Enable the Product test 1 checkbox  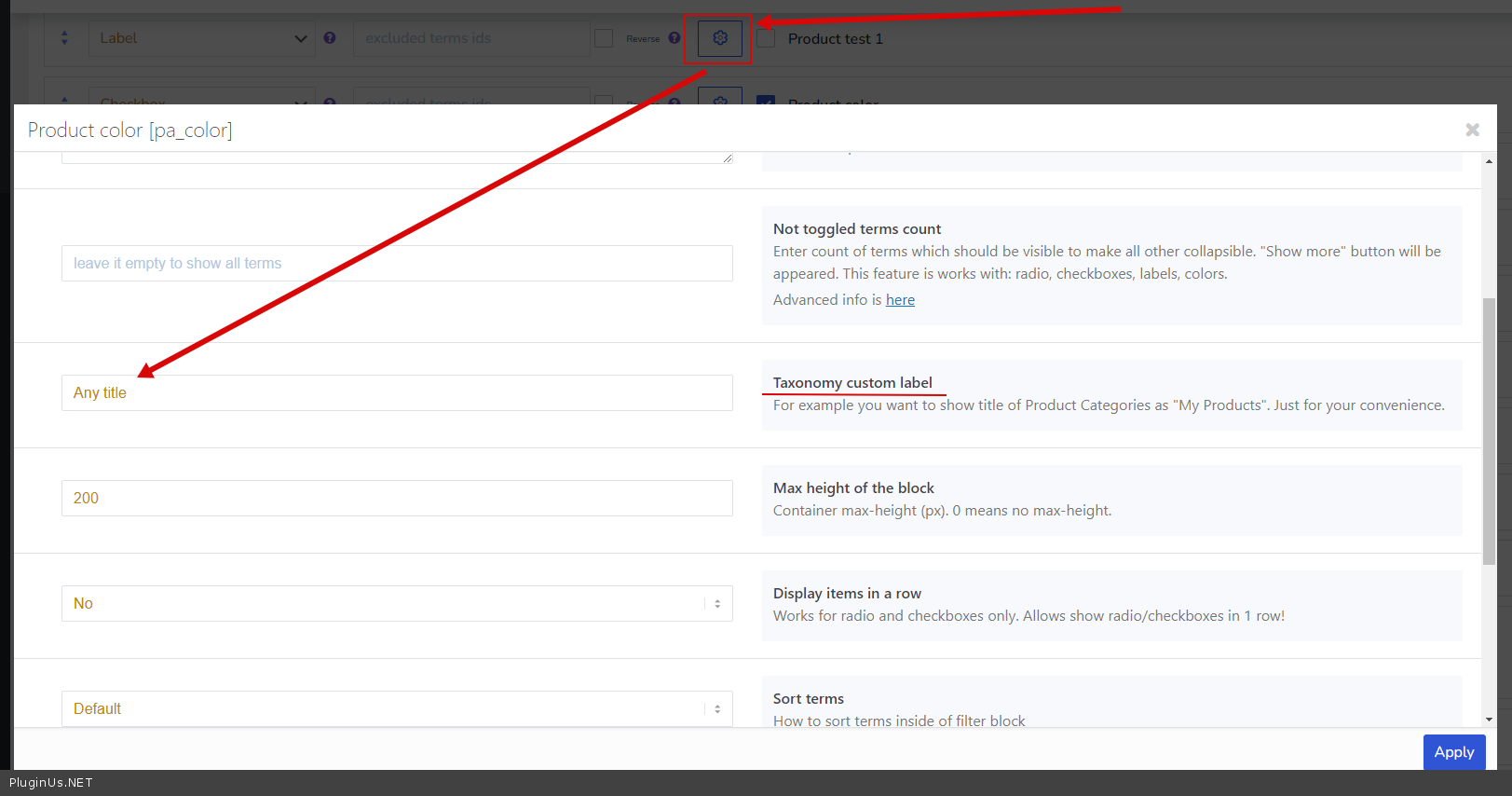tap(766, 38)
